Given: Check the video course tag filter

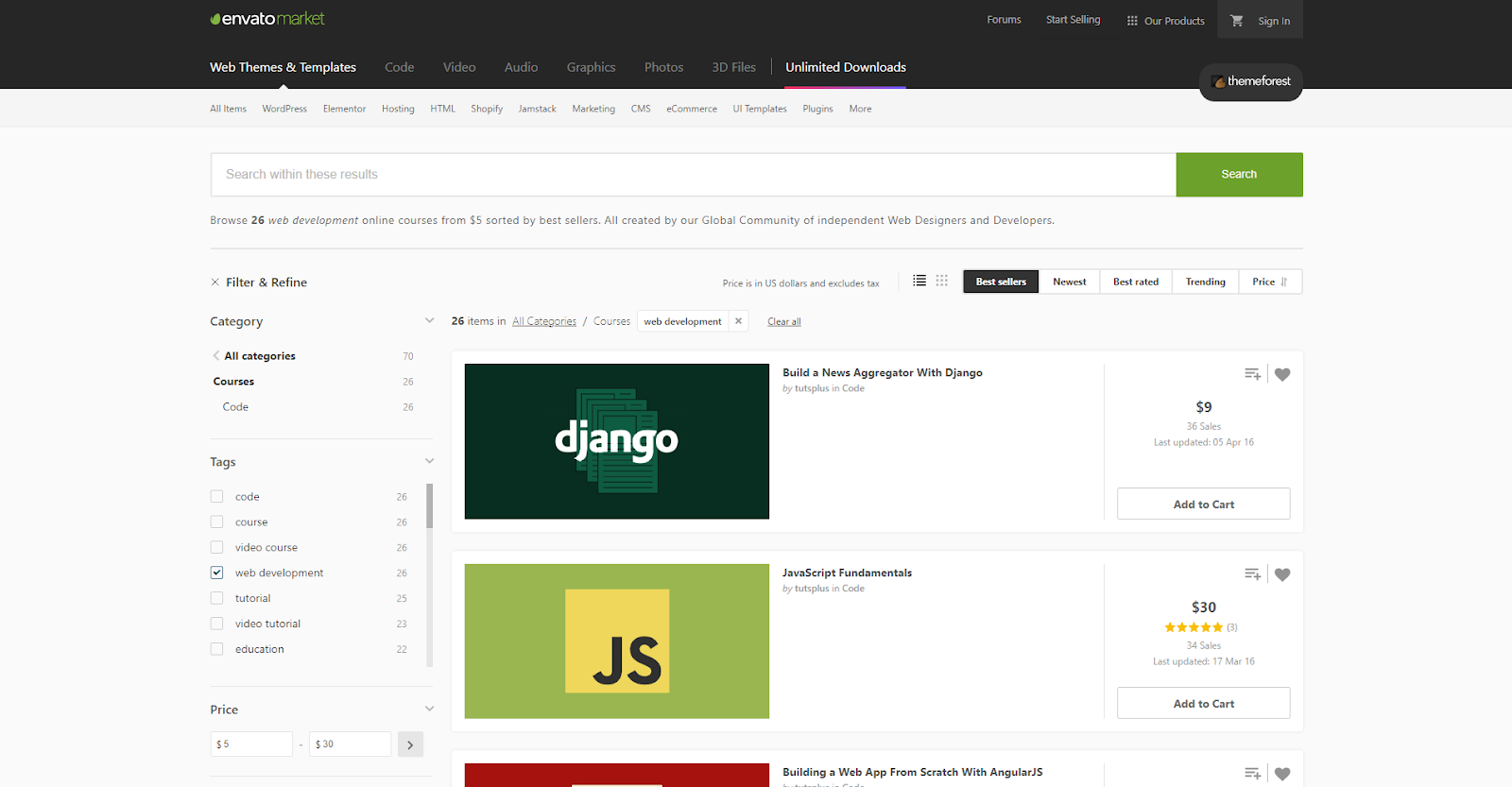Looking at the screenshot, I should [x=217, y=548].
